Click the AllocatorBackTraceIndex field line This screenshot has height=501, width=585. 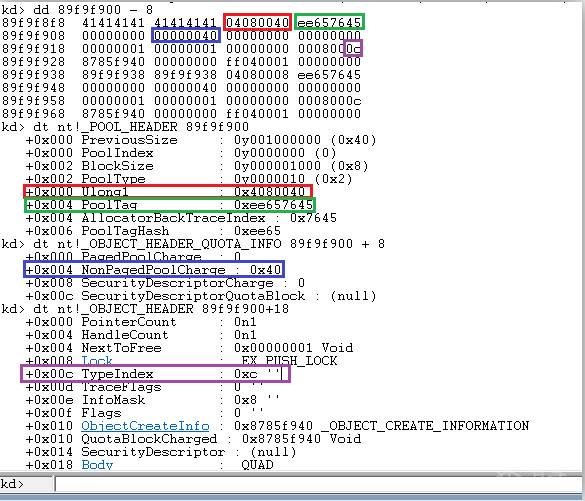[181, 217]
